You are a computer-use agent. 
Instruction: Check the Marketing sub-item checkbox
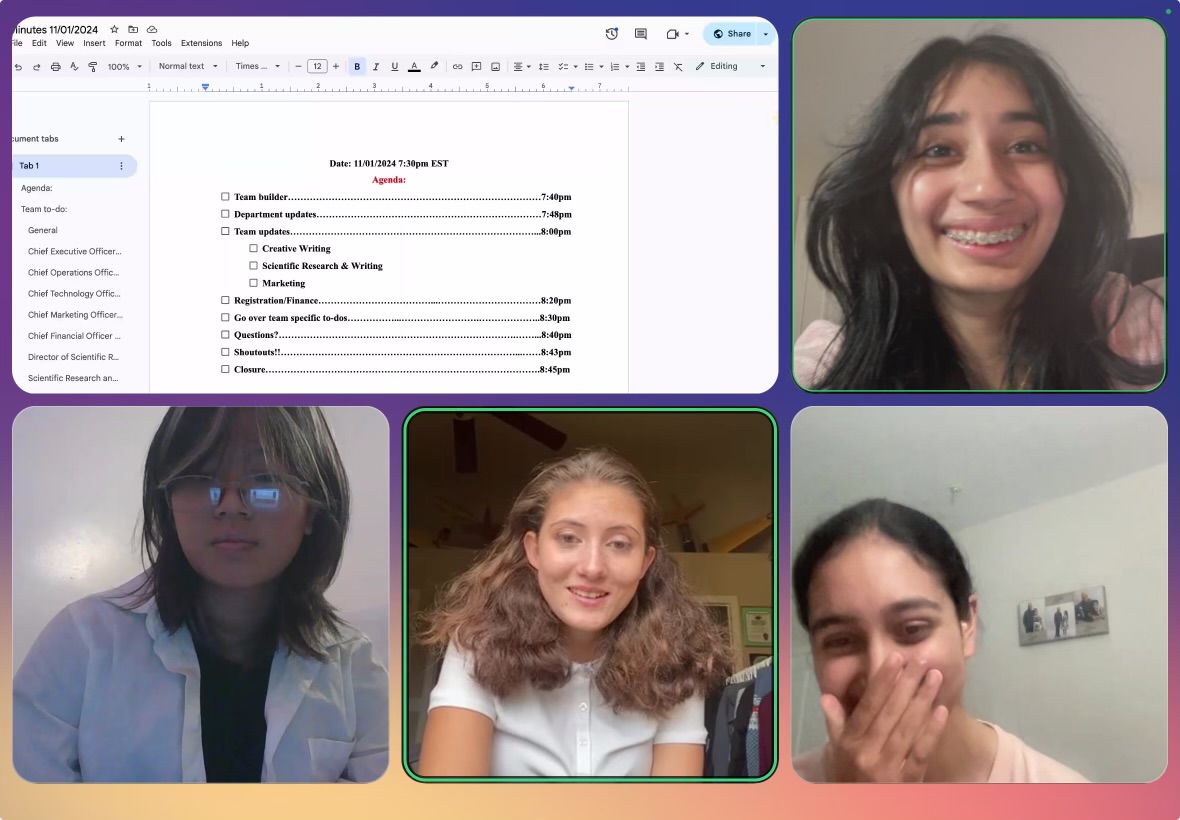[x=253, y=283]
